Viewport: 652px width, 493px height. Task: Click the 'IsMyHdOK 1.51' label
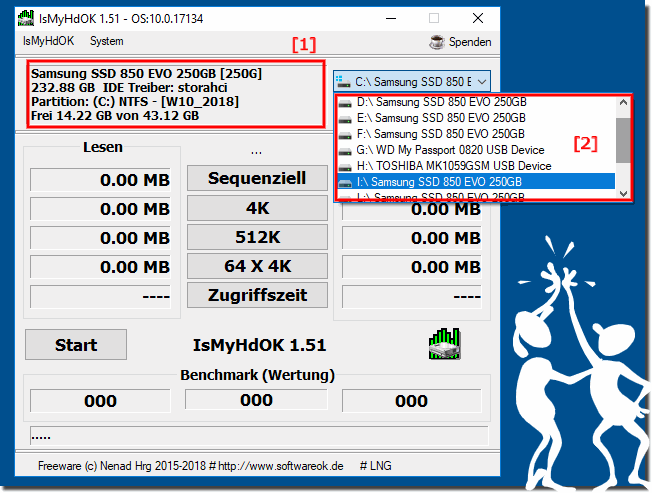click(259, 345)
